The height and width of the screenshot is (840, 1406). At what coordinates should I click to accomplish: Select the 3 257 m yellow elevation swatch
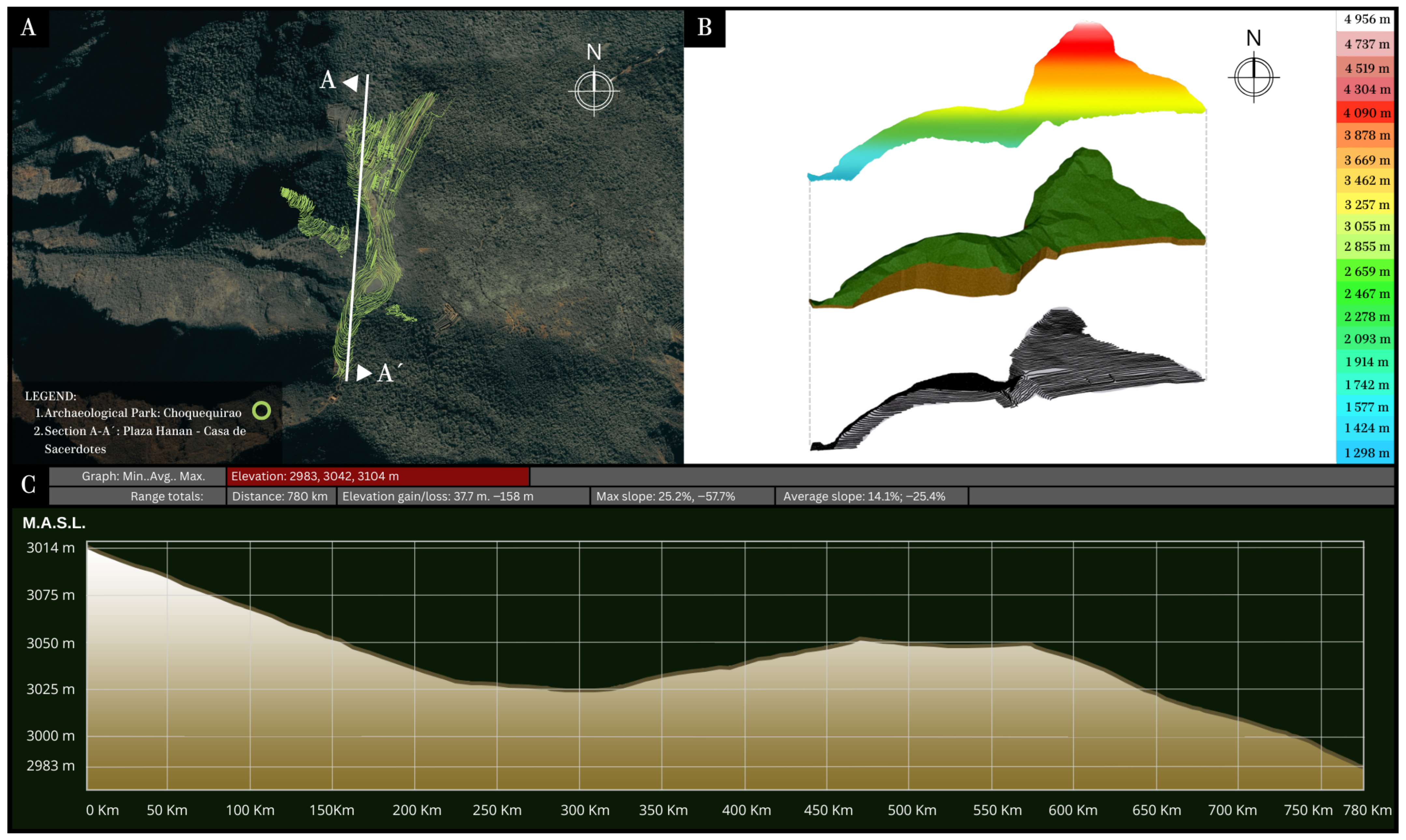(1366, 204)
